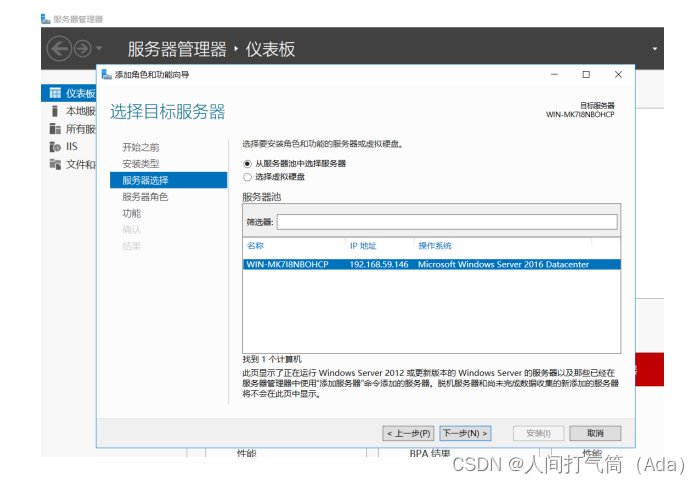Go to 服务器角色 wizard step
700x484 pixels.
(x=145, y=197)
